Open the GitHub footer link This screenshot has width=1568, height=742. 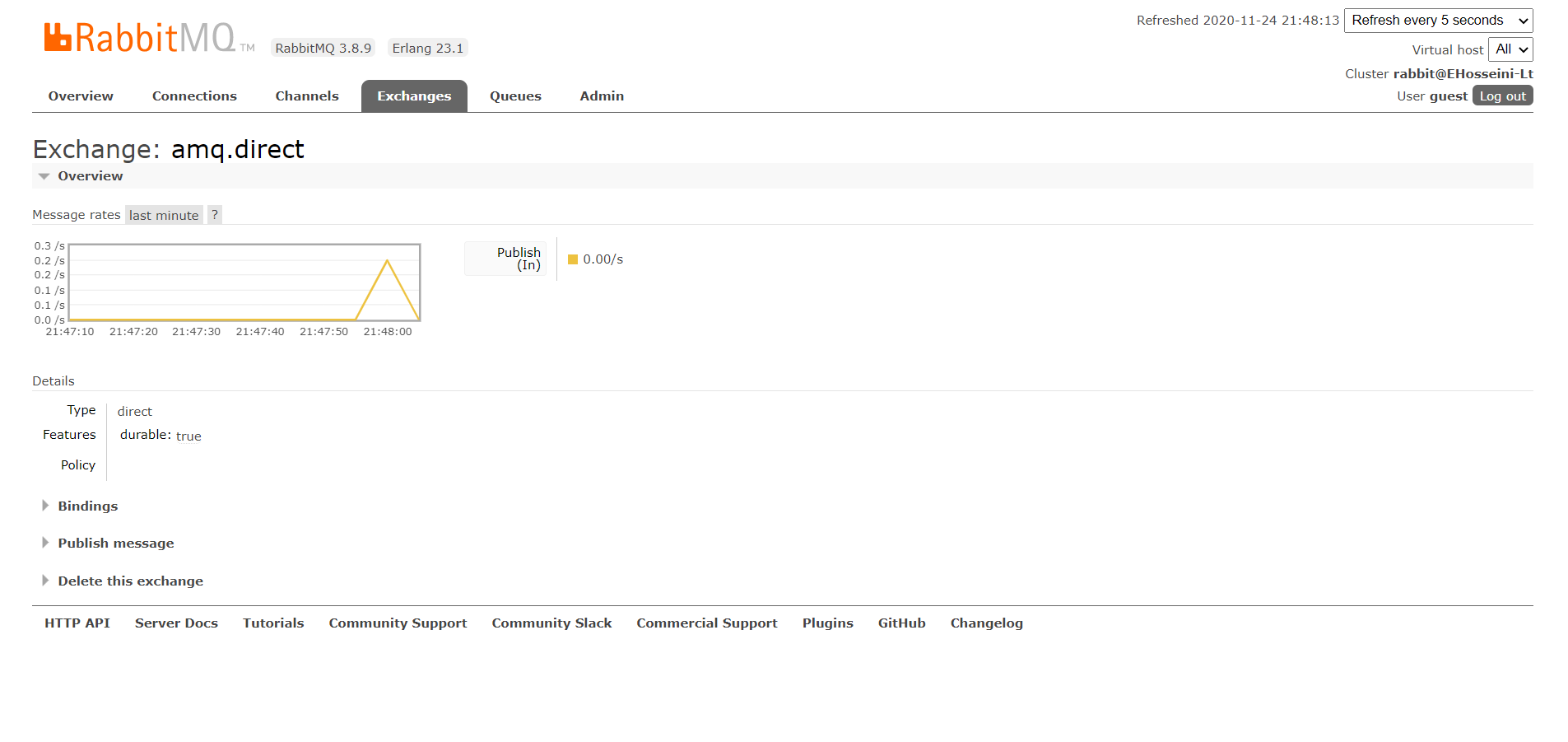coord(902,623)
